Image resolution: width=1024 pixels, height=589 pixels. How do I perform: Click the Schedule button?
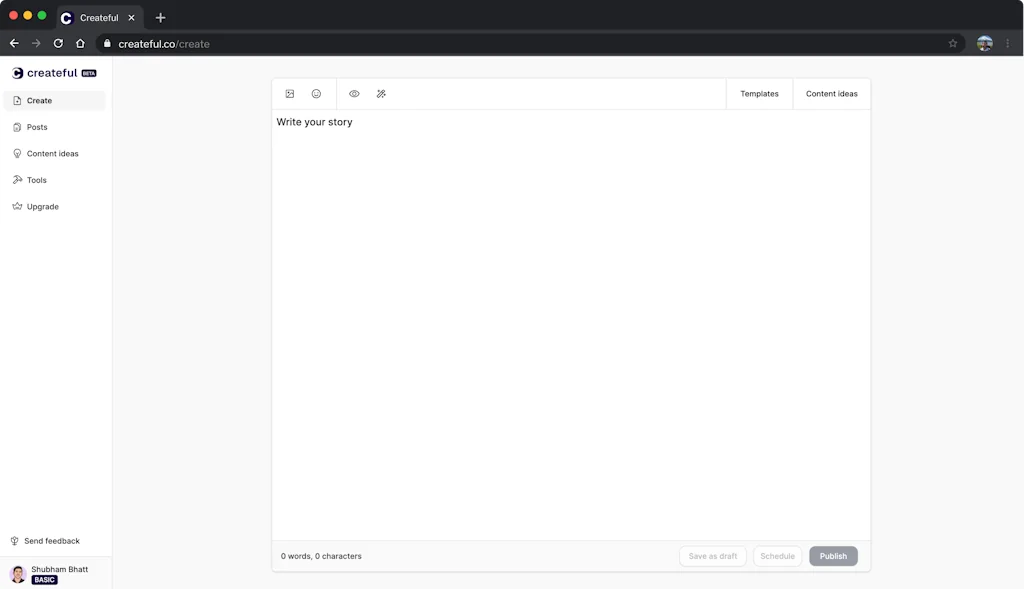coord(777,556)
